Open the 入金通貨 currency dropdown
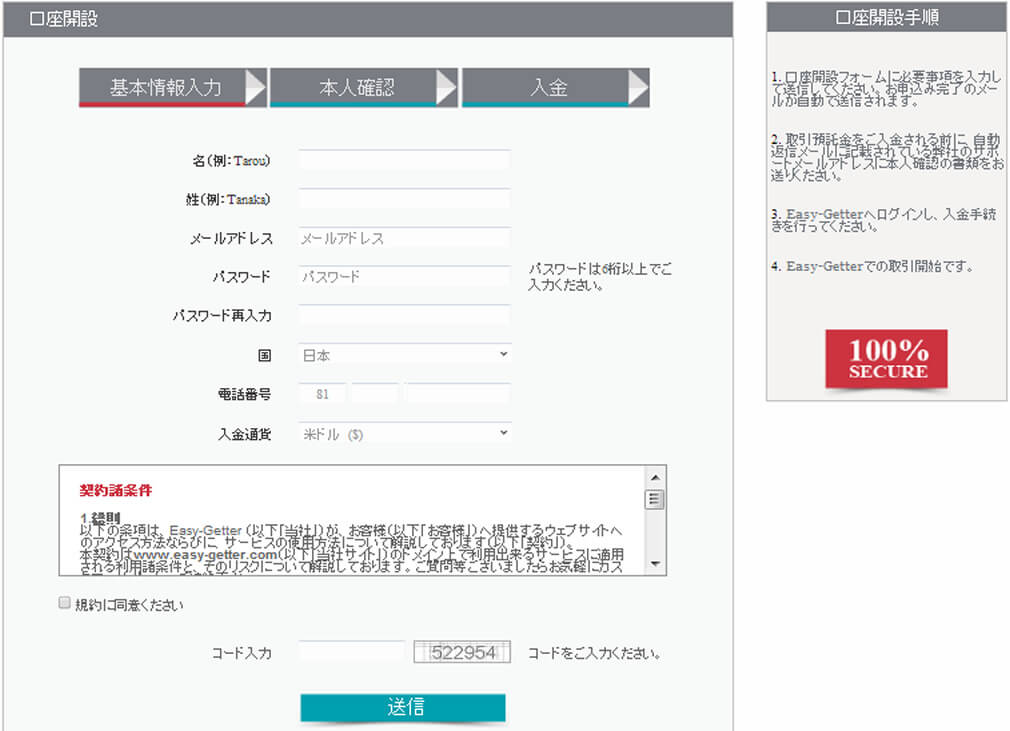 coord(405,433)
